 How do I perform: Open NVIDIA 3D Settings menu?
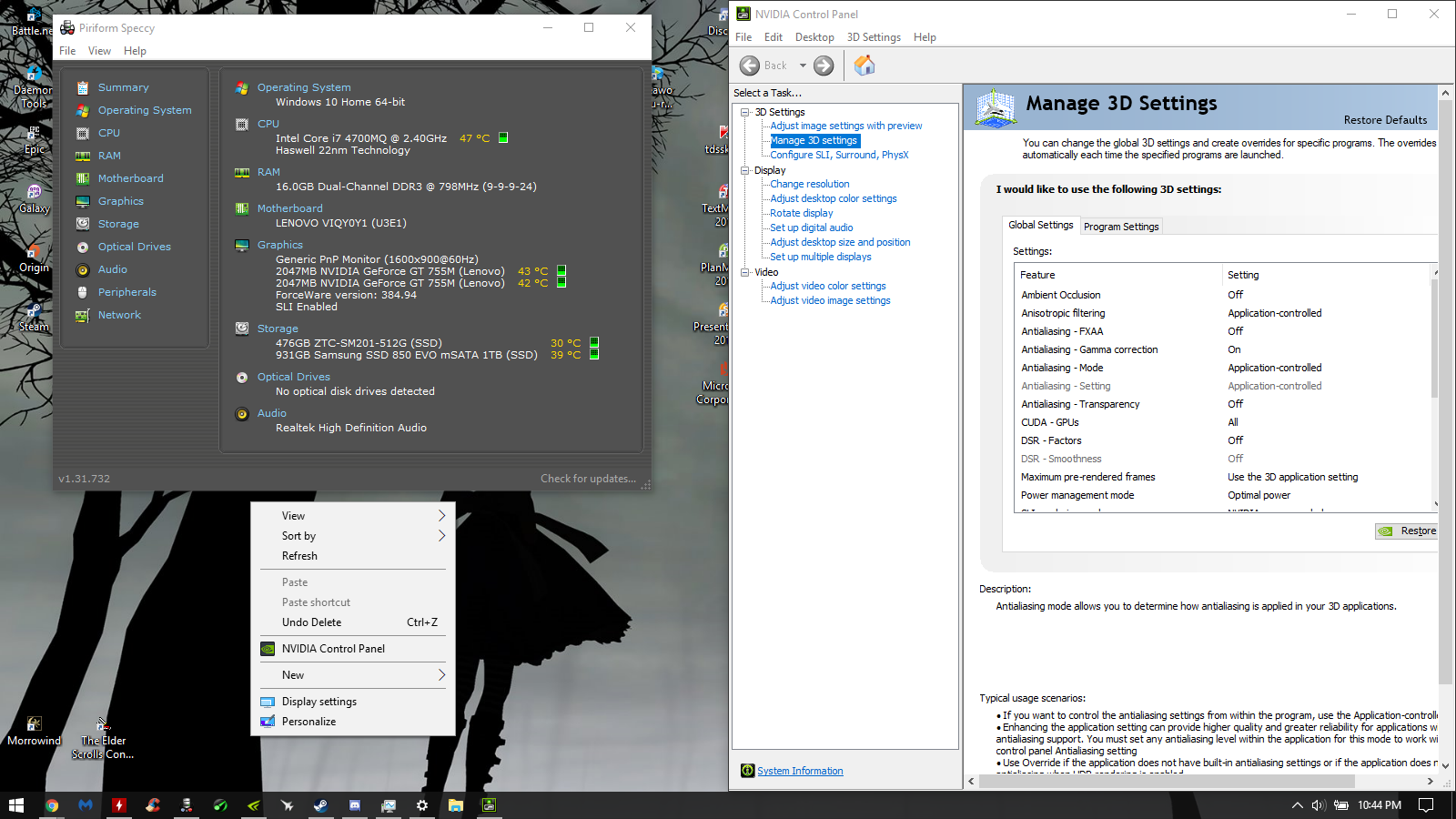874,37
